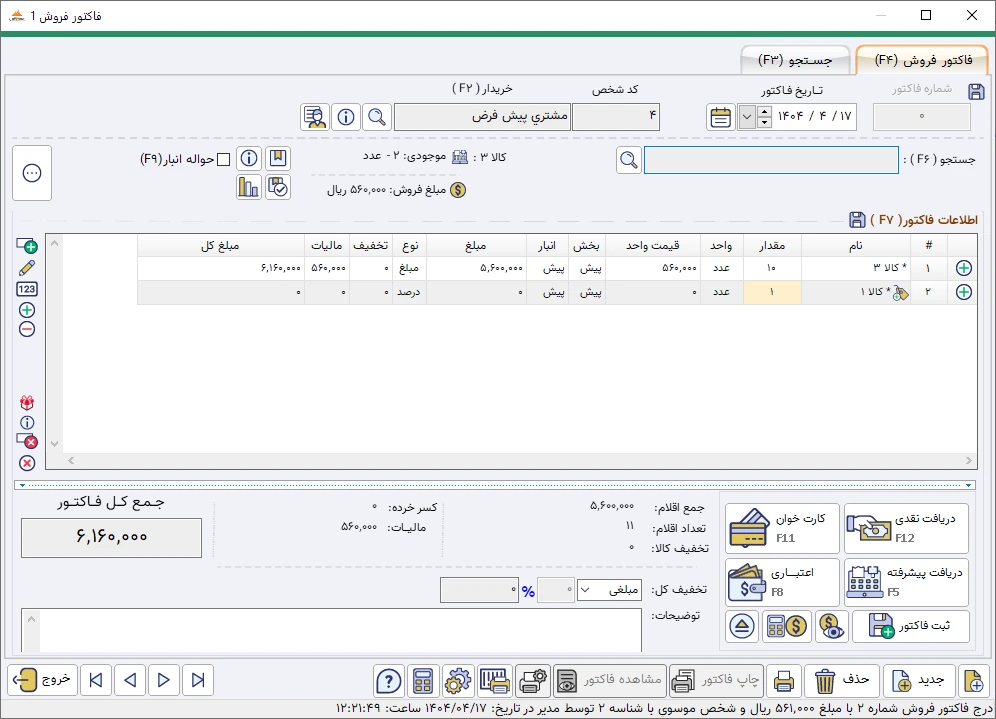Click the product search magnifier icon
The height and width of the screenshot is (719, 996).
(x=628, y=160)
